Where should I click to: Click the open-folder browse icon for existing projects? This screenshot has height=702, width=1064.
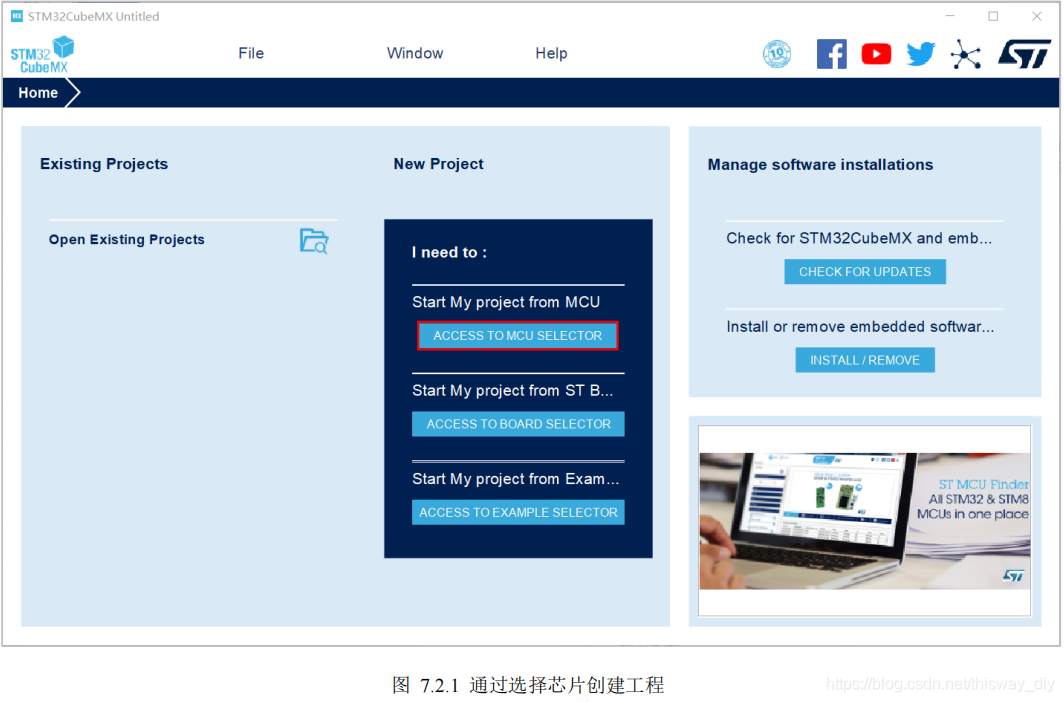click(x=314, y=241)
